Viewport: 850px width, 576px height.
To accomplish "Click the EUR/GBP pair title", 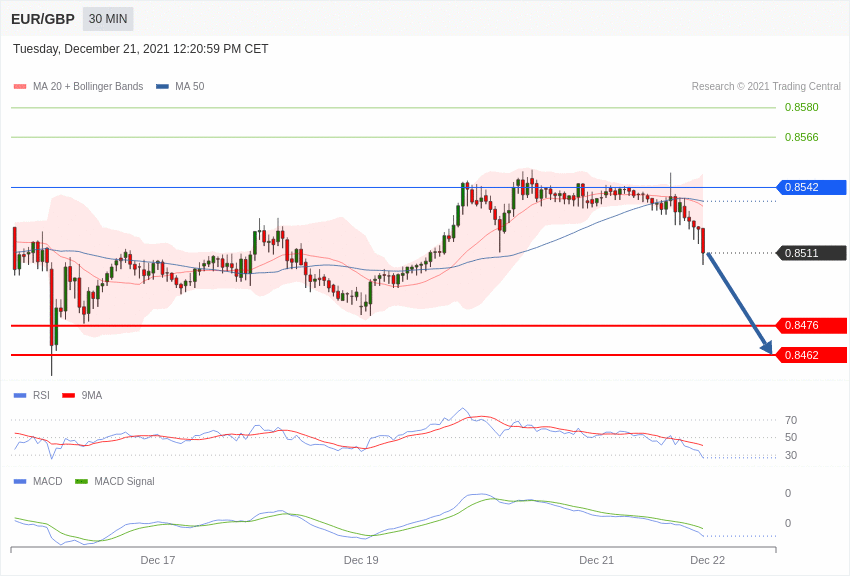I will click(43, 20).
